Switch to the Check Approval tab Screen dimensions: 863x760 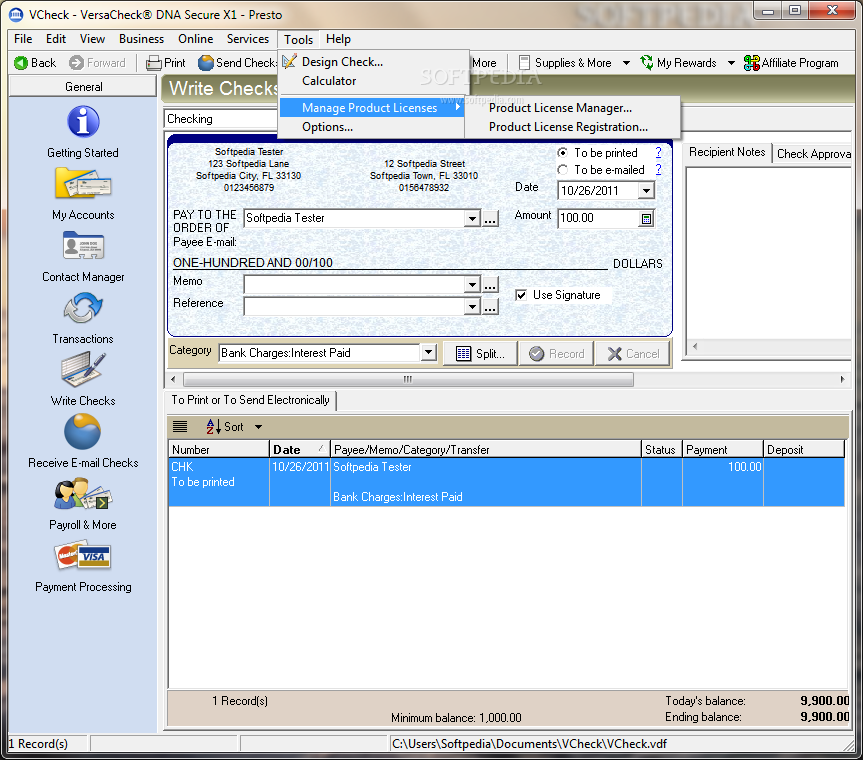(x=813, y=154)
